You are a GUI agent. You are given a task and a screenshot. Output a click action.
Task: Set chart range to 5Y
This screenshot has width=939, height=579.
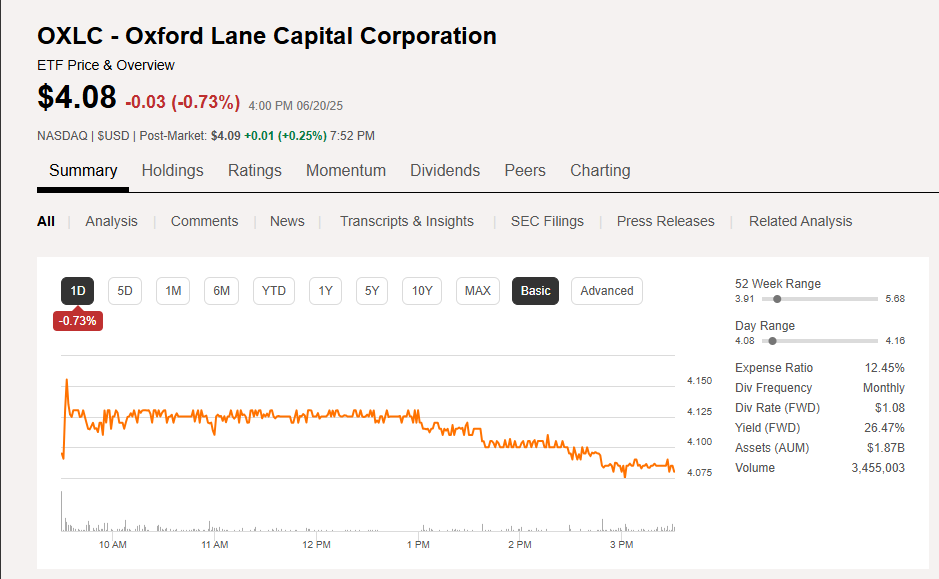[372, 291]
